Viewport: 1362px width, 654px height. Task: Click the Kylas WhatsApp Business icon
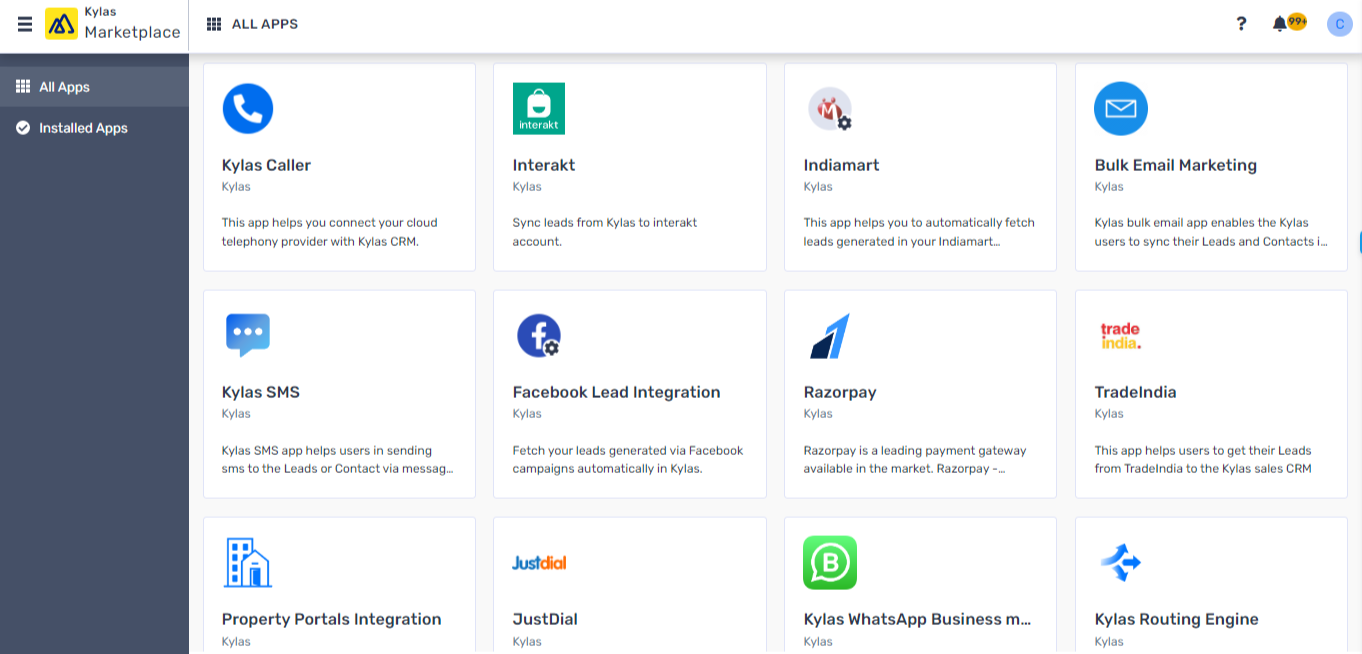point(830,562)
